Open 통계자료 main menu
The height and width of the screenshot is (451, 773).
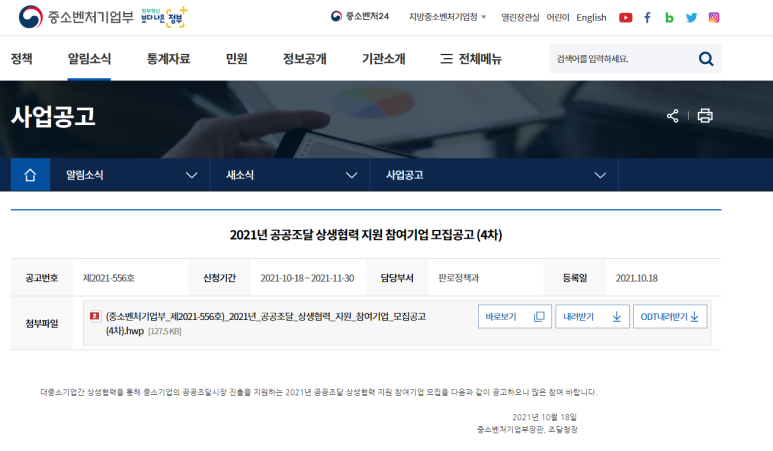click(x=168, y=59)
